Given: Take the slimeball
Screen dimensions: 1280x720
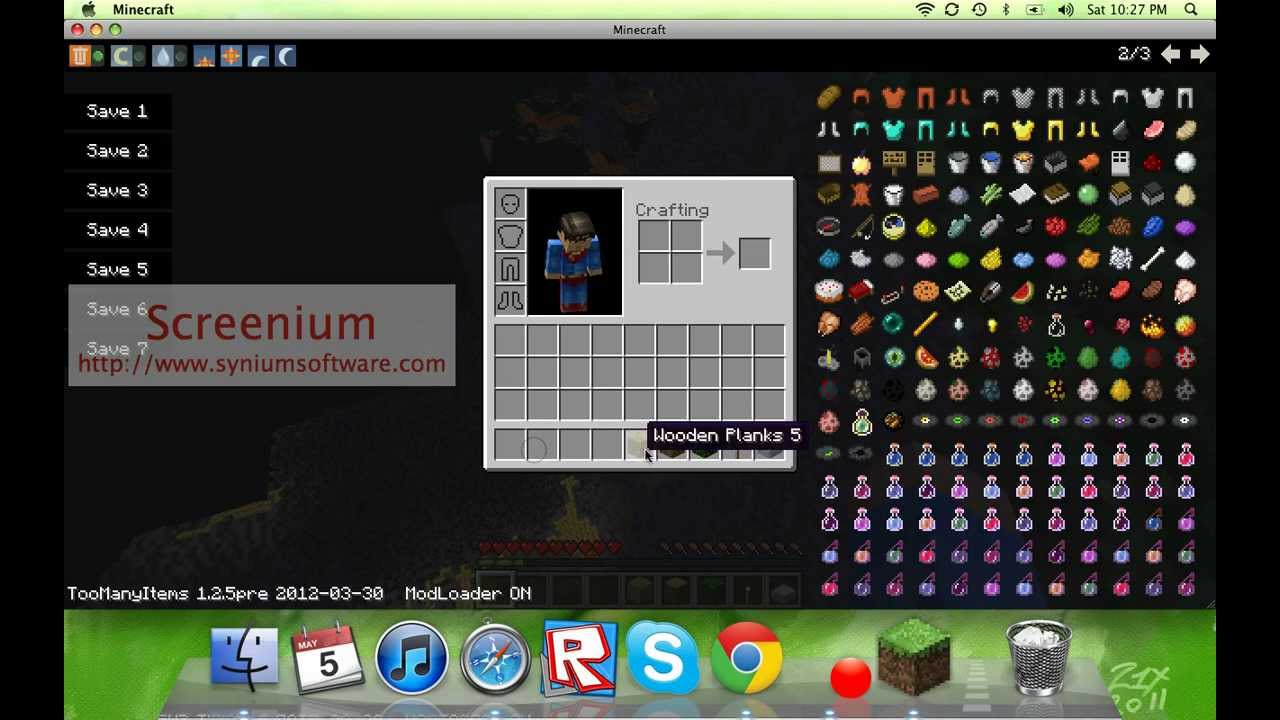Looking at the screenshot, I should pos(1088,194).
